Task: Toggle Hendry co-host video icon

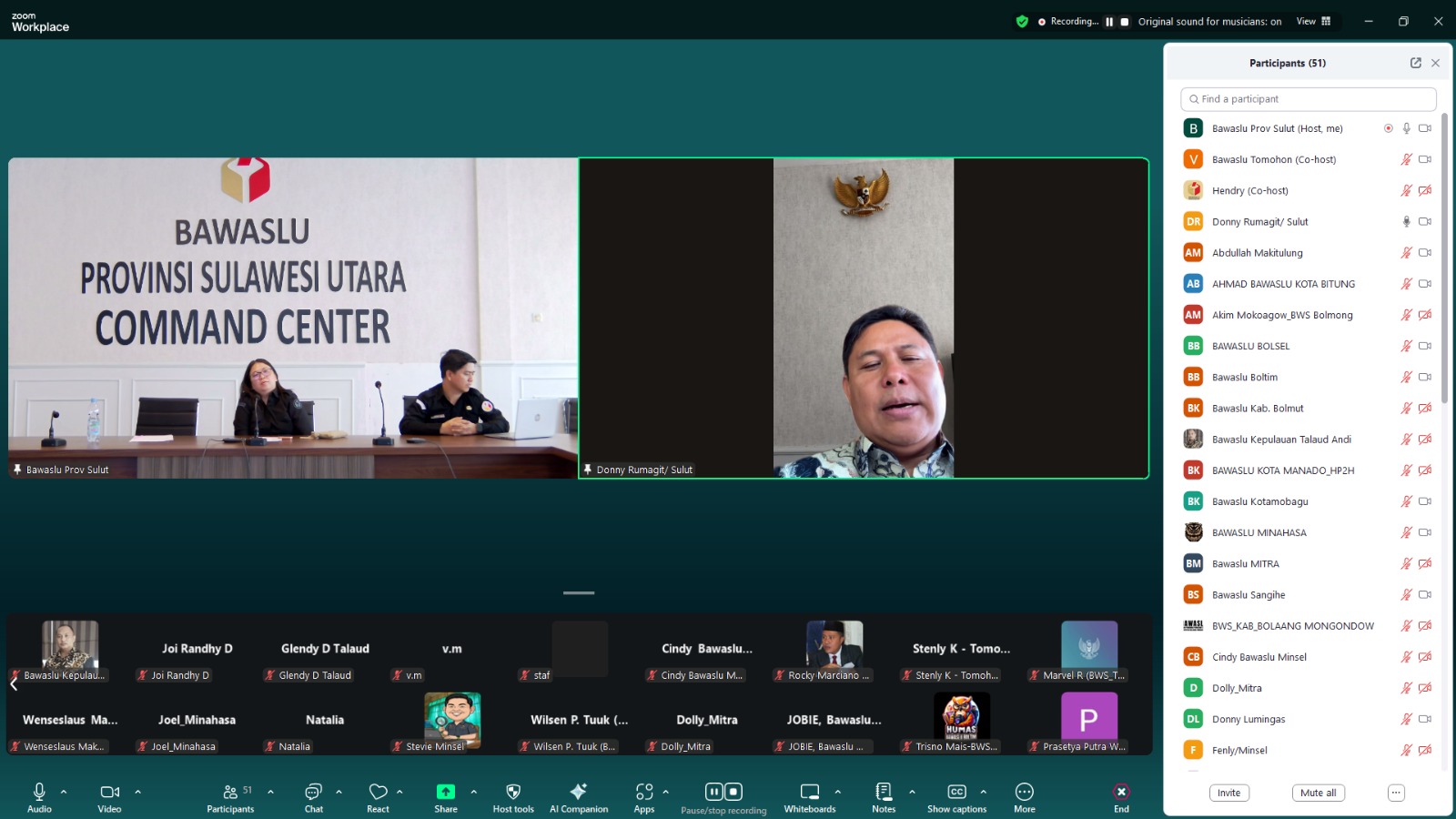Action: pyautogui.click(x=1425, y=190)
